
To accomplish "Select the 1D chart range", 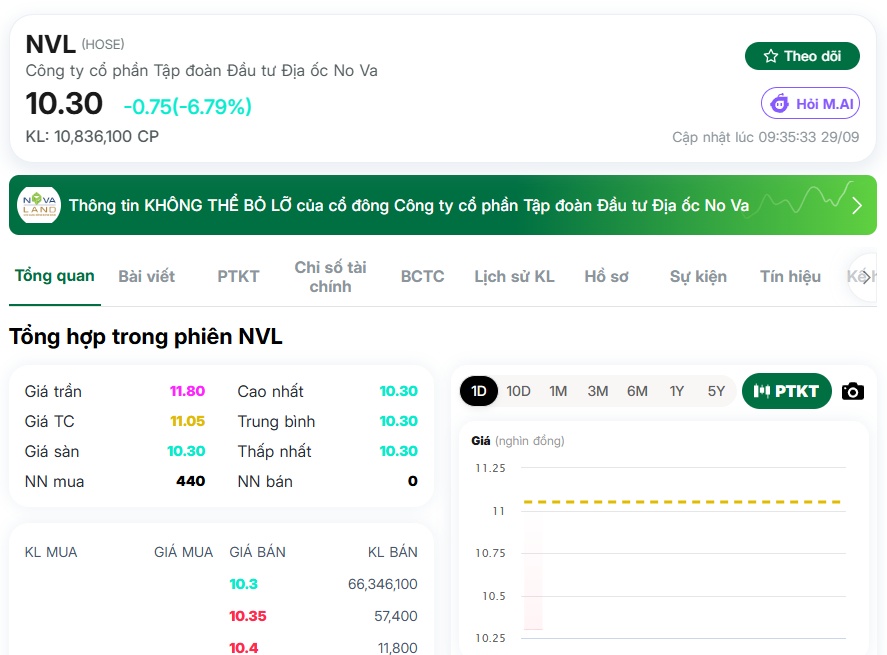I will click(479, 391).
